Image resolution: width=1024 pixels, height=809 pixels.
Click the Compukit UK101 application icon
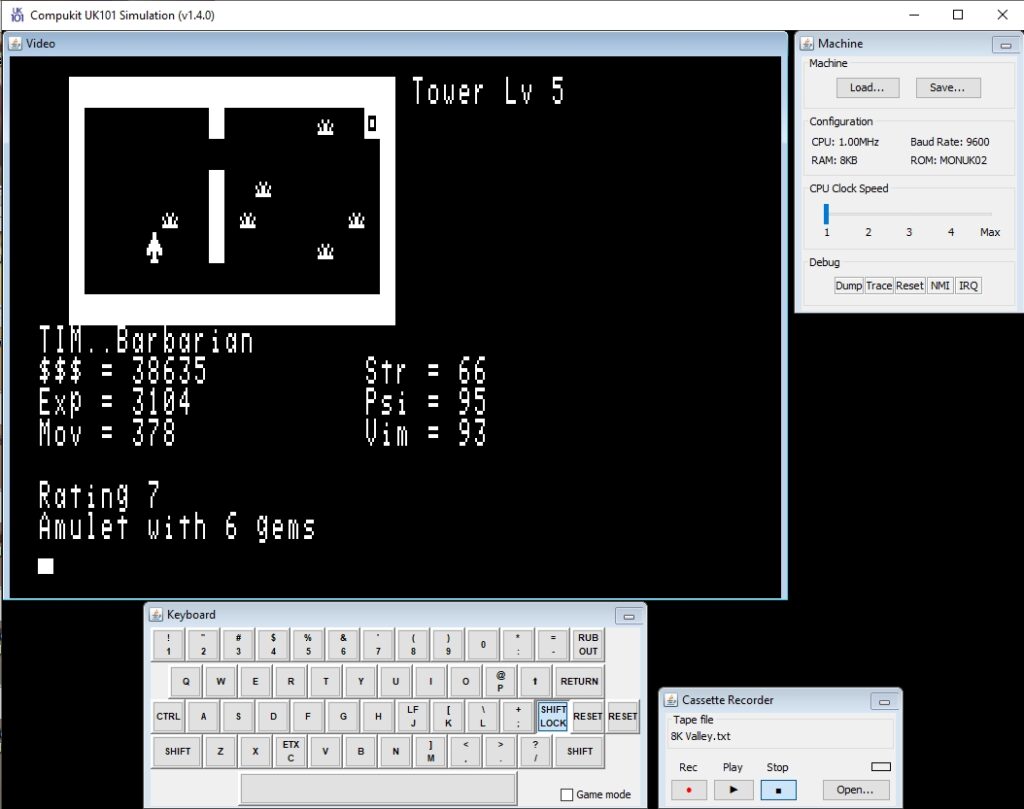tap(17, 15)
